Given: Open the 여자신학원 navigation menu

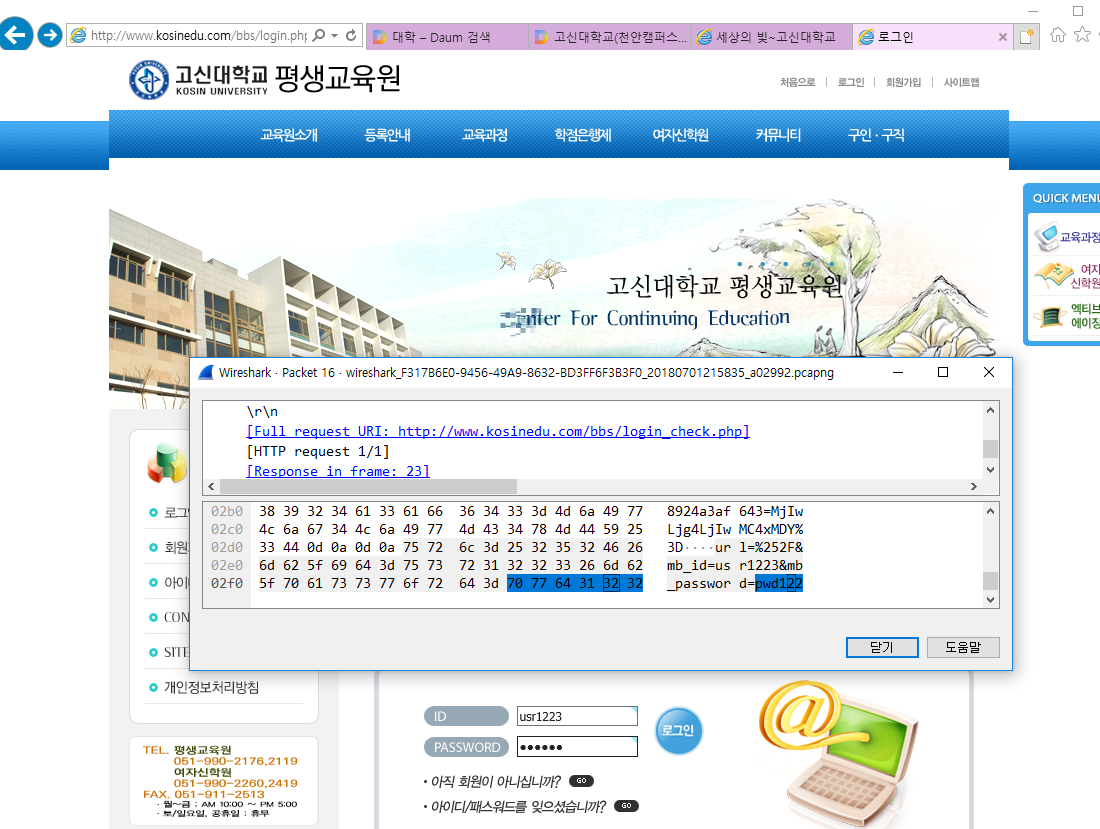Looking at the screenshot, I should click(680, 135).
